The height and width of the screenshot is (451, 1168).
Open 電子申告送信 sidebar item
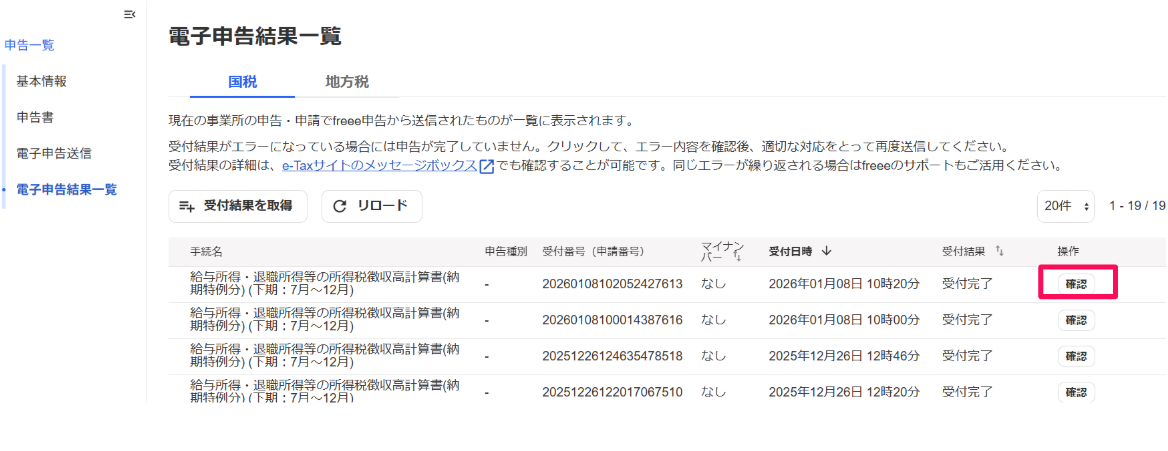point(54,154)
